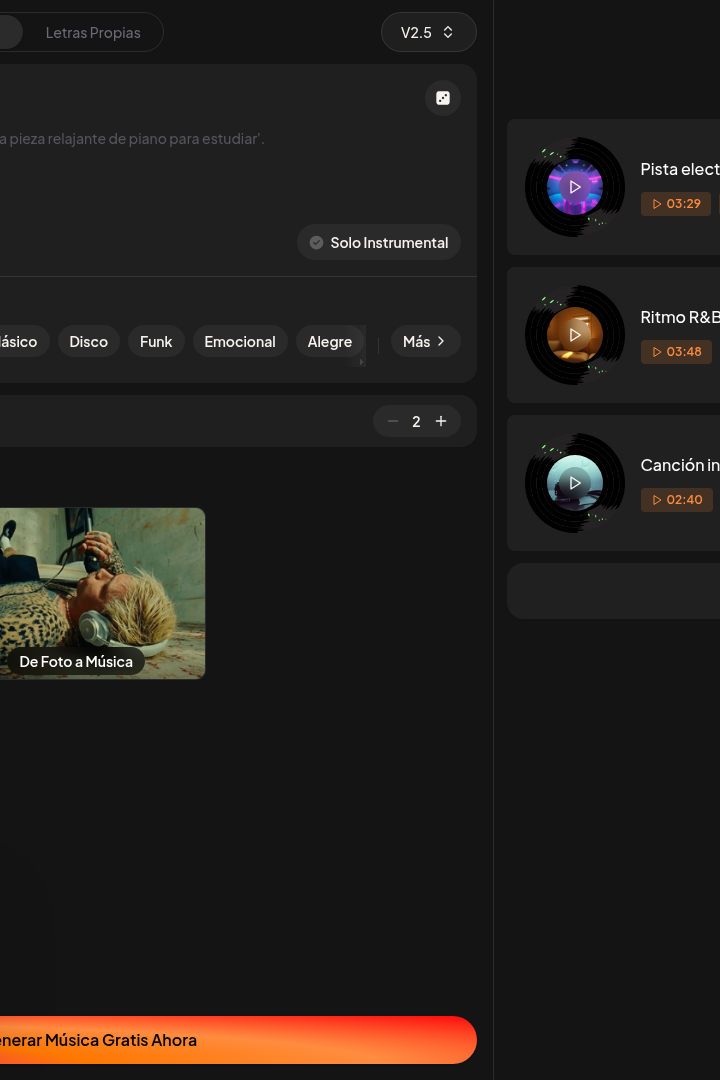Click the Pista elect track title

click(x=680, y=169)
